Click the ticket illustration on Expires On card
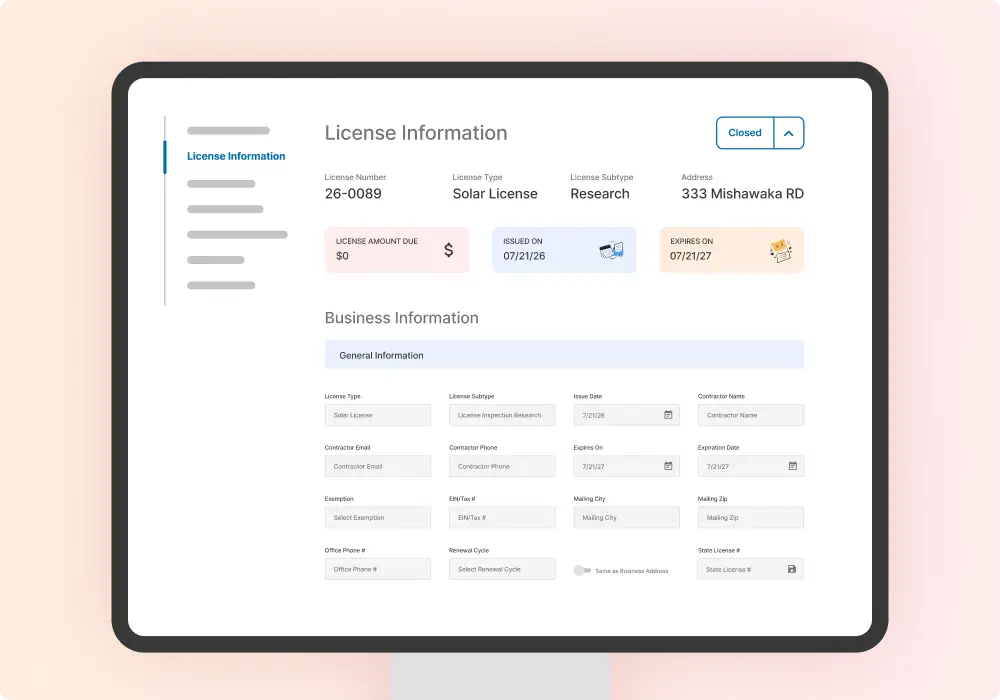 coord(780,251)
